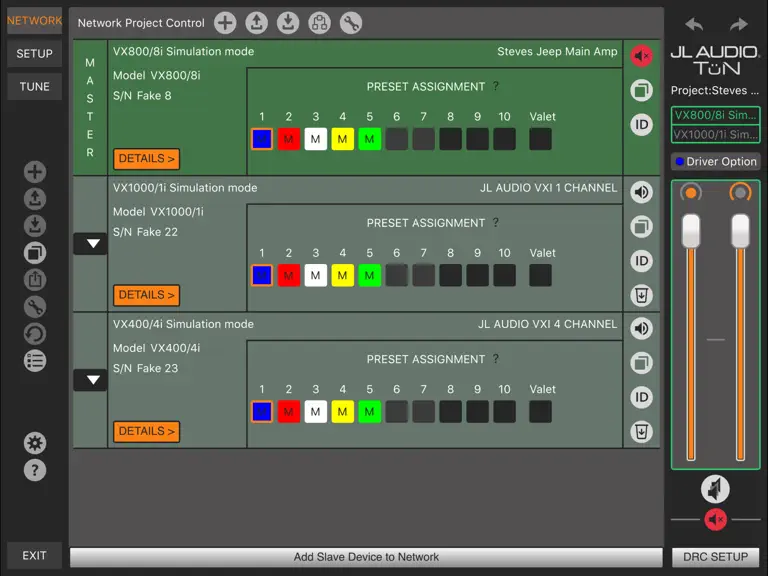This screenshot has height=576, width=768.
Task: Click the plus icon in left sidebar
Action: click(35, 172)
